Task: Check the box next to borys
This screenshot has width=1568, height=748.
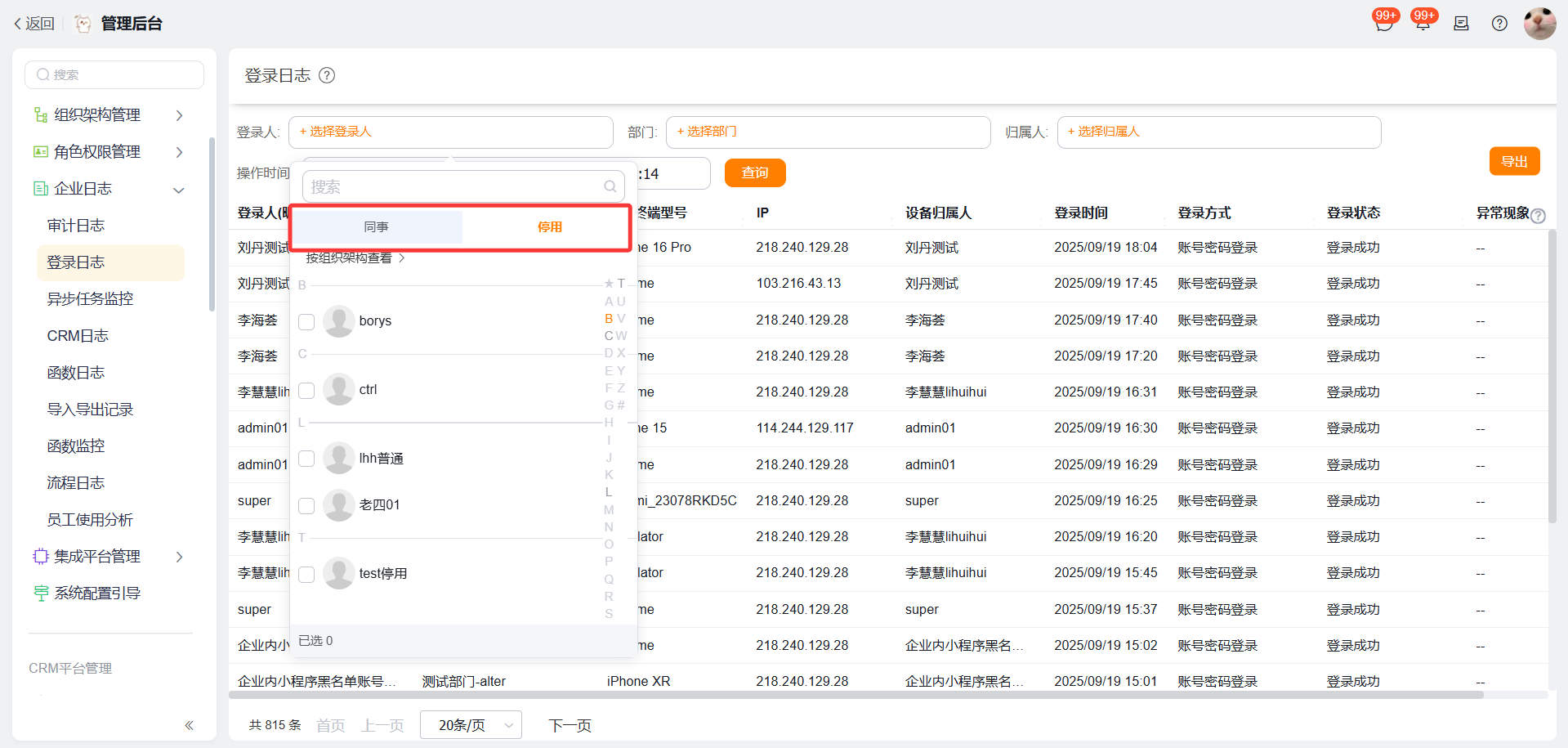Action: (x=306, y=322)
